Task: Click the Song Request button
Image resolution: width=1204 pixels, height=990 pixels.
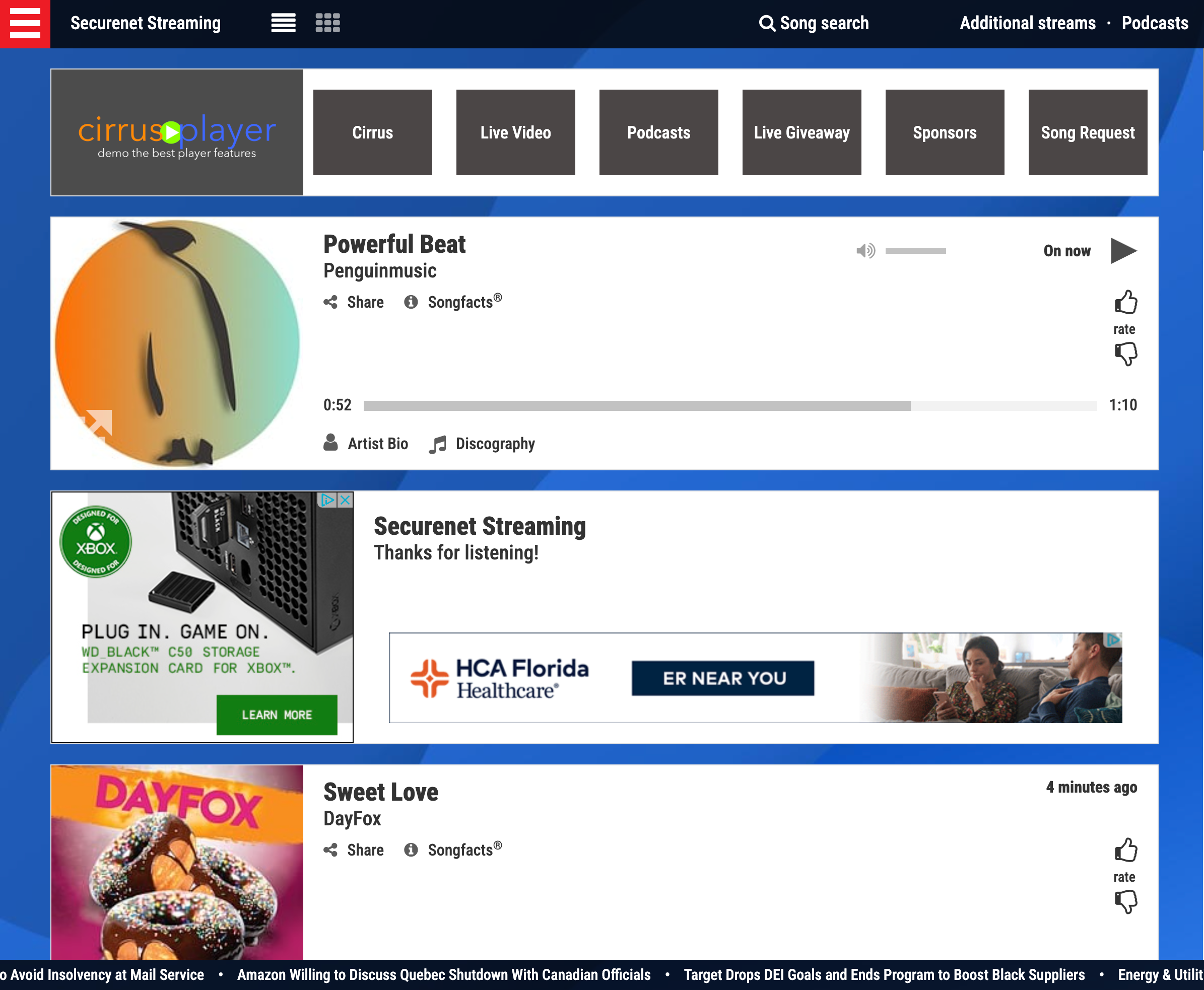Action: point(1087,132)
